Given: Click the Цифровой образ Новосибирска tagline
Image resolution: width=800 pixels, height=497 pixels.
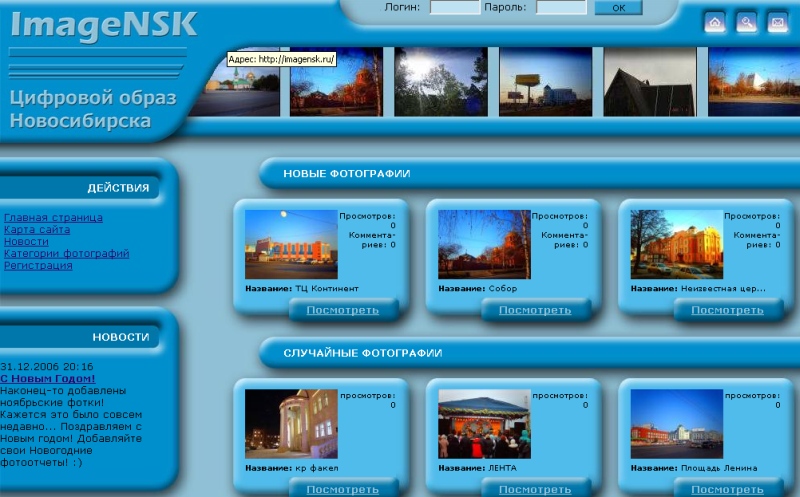Looking at the screenshot, I should (x=93, y=109).
